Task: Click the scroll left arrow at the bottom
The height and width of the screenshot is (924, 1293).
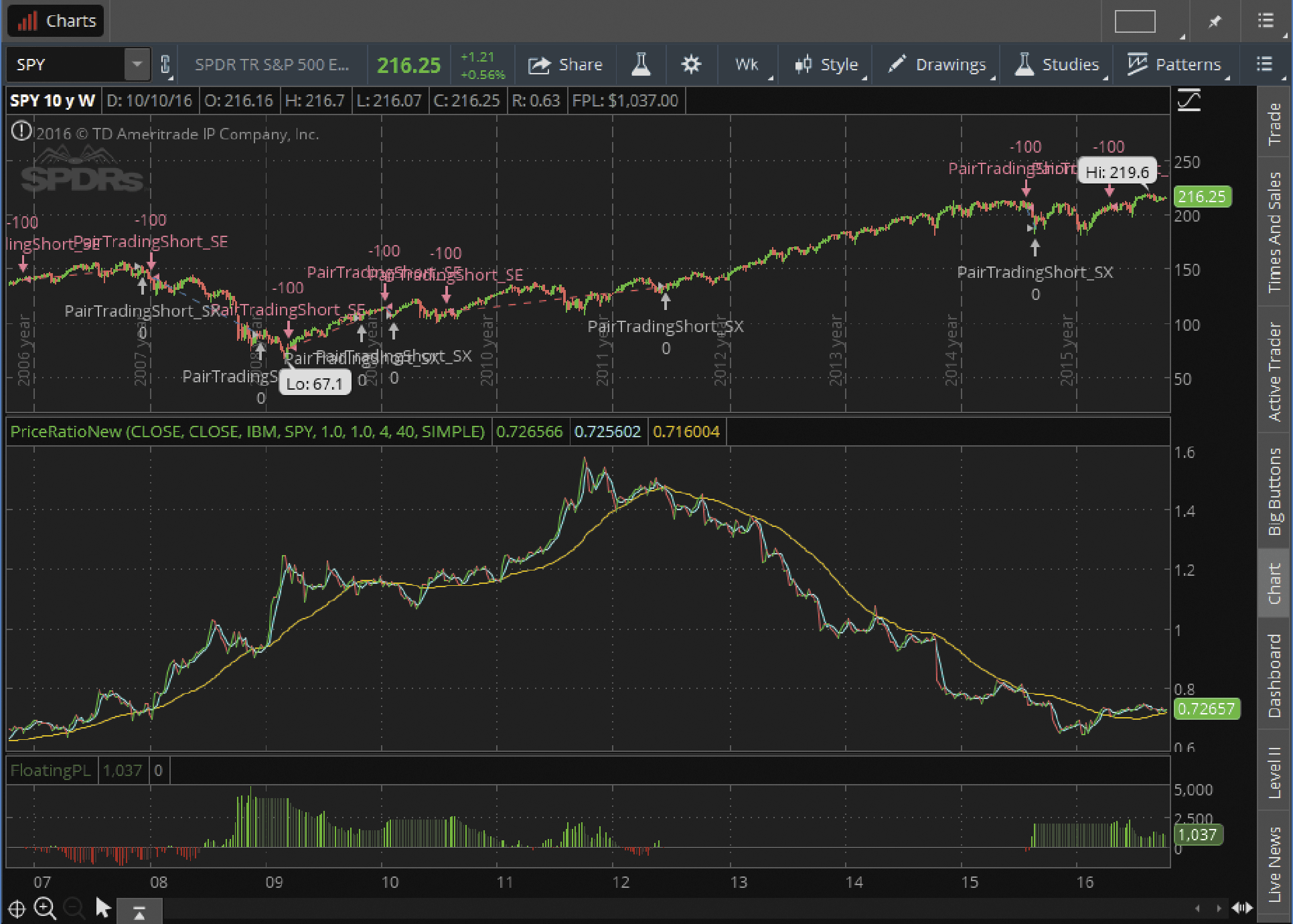Action: click(1198, 908)
